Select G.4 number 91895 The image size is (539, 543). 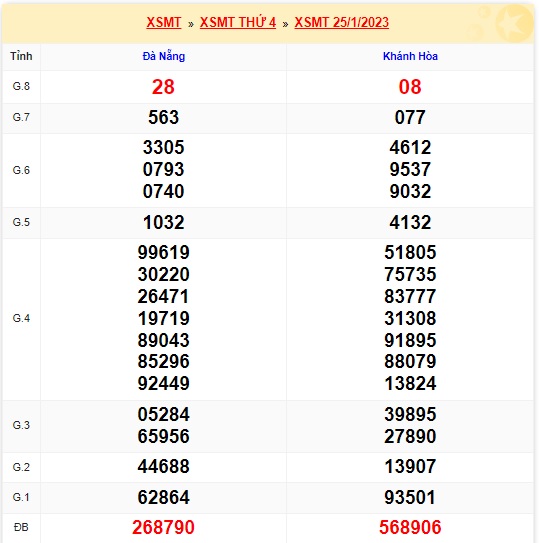pos(410,340)
